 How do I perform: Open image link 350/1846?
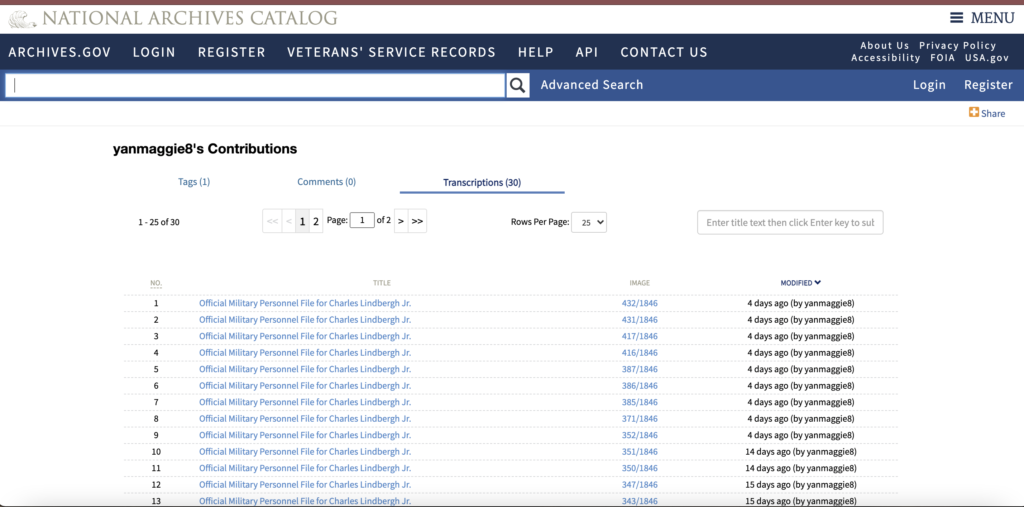point(639,468)
